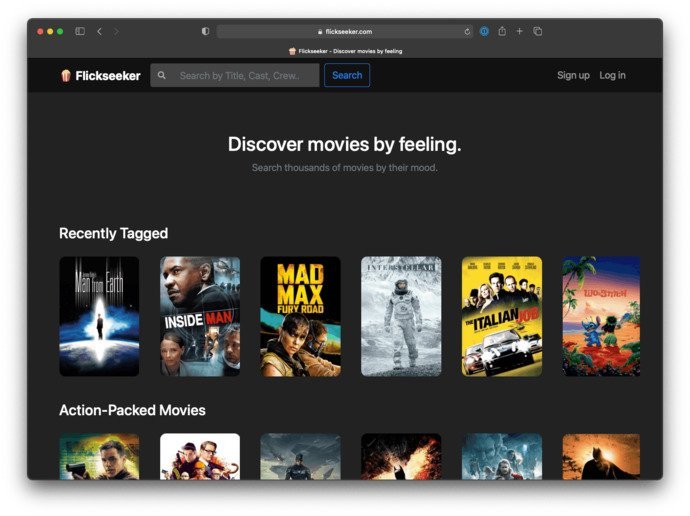Screen dimensions: 690x516
Task: Click the browser forward arrow
Action: click(x=116, y=31)
